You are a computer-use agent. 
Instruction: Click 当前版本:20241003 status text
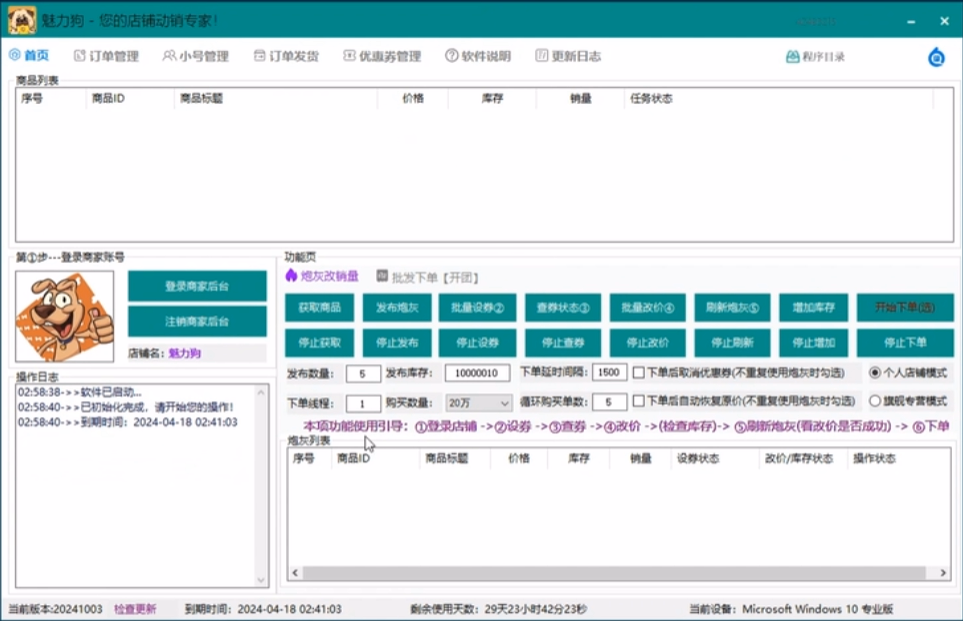(x=55, y=609)
